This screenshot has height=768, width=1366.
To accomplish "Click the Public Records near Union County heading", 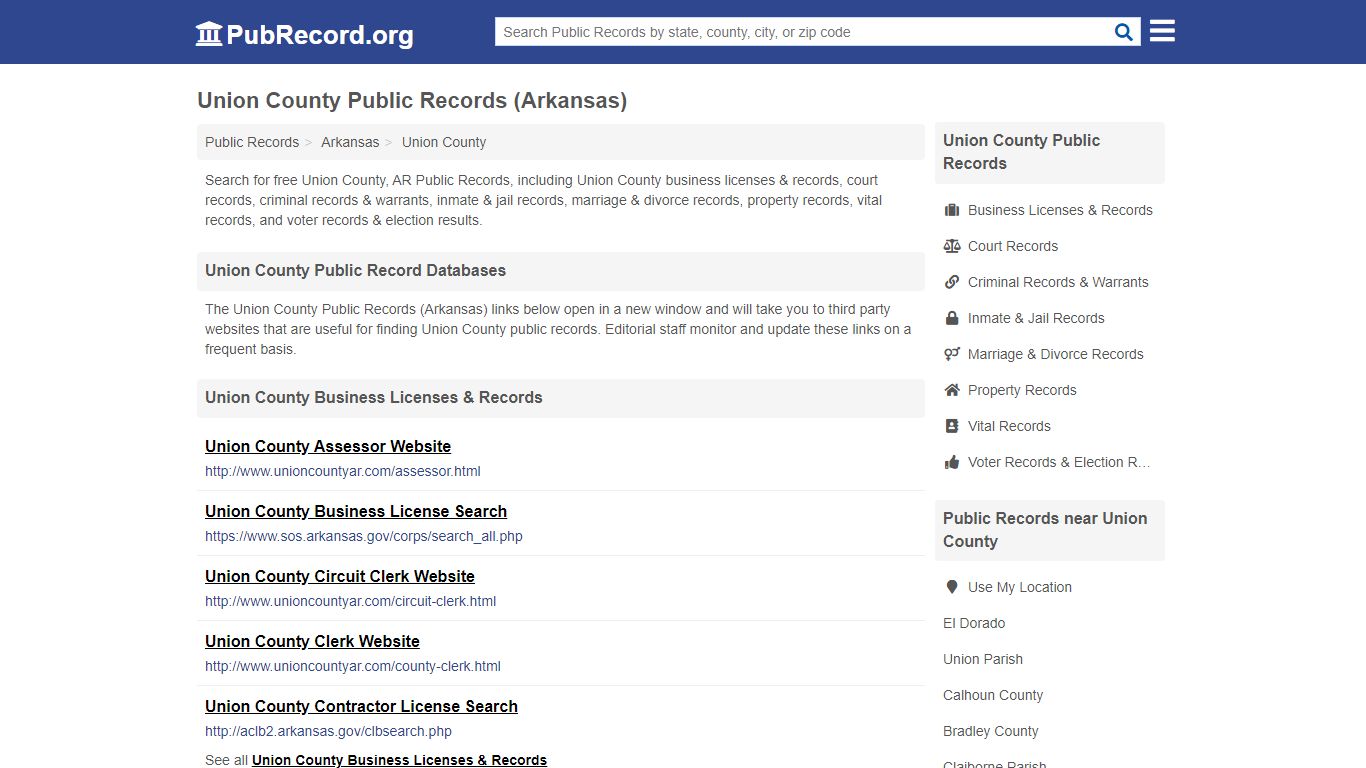I will point(1045,529).
